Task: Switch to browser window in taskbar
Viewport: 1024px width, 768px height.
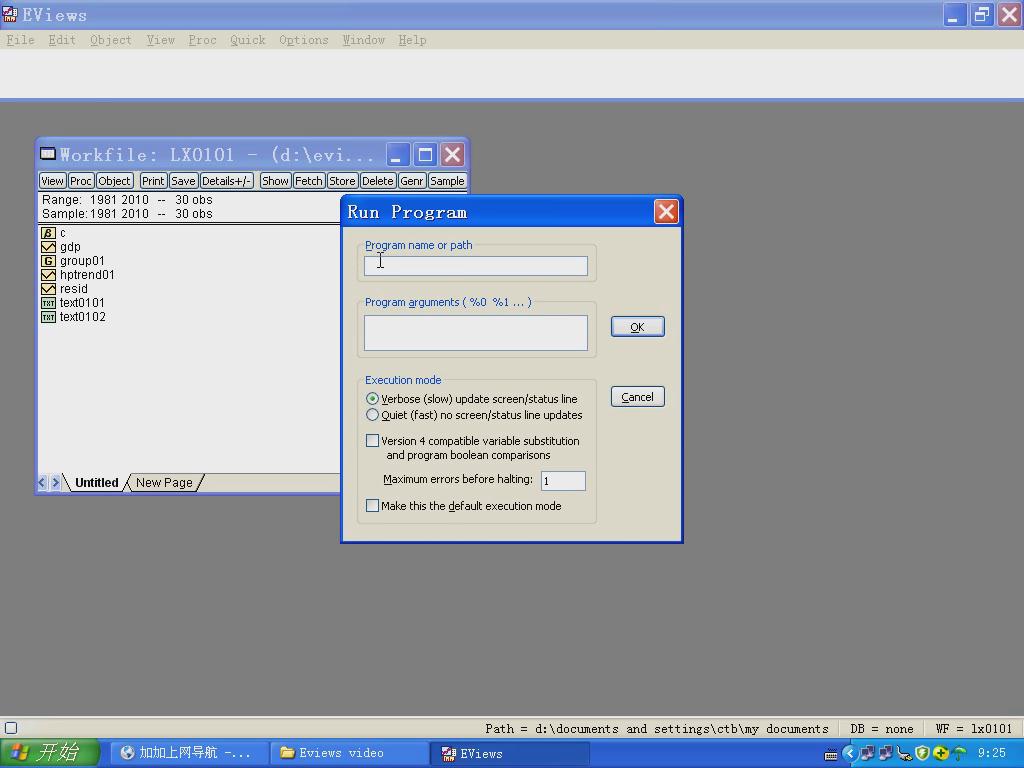Action: (187, 753)
